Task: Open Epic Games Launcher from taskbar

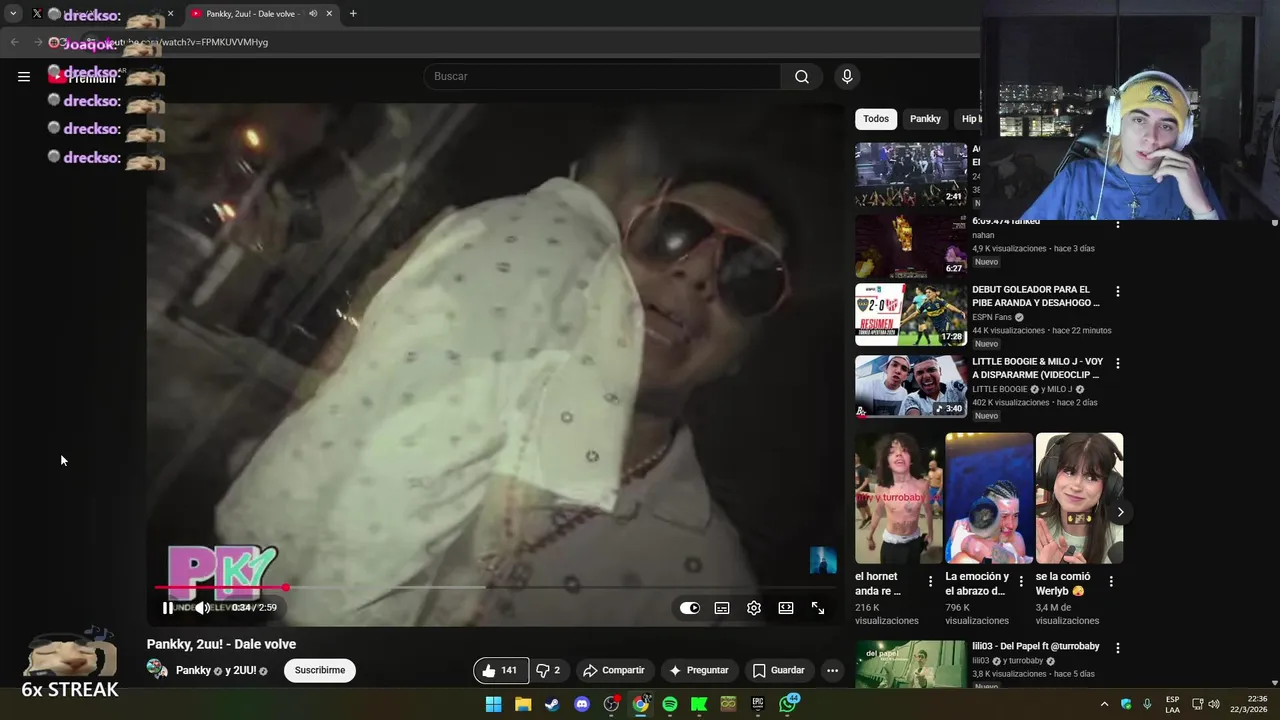Action: point(758,704)
